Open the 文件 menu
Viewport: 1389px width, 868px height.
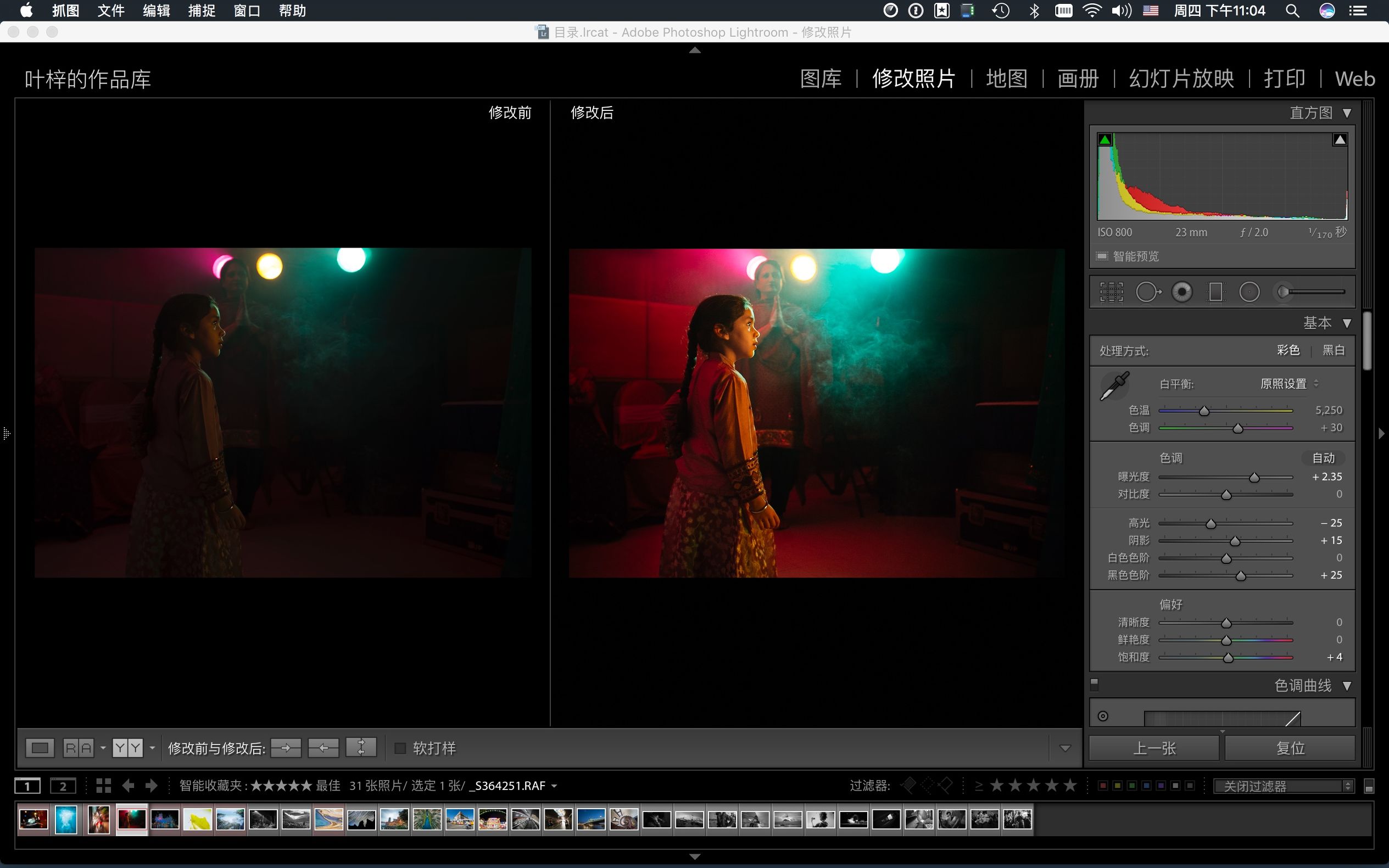point(111,10)
